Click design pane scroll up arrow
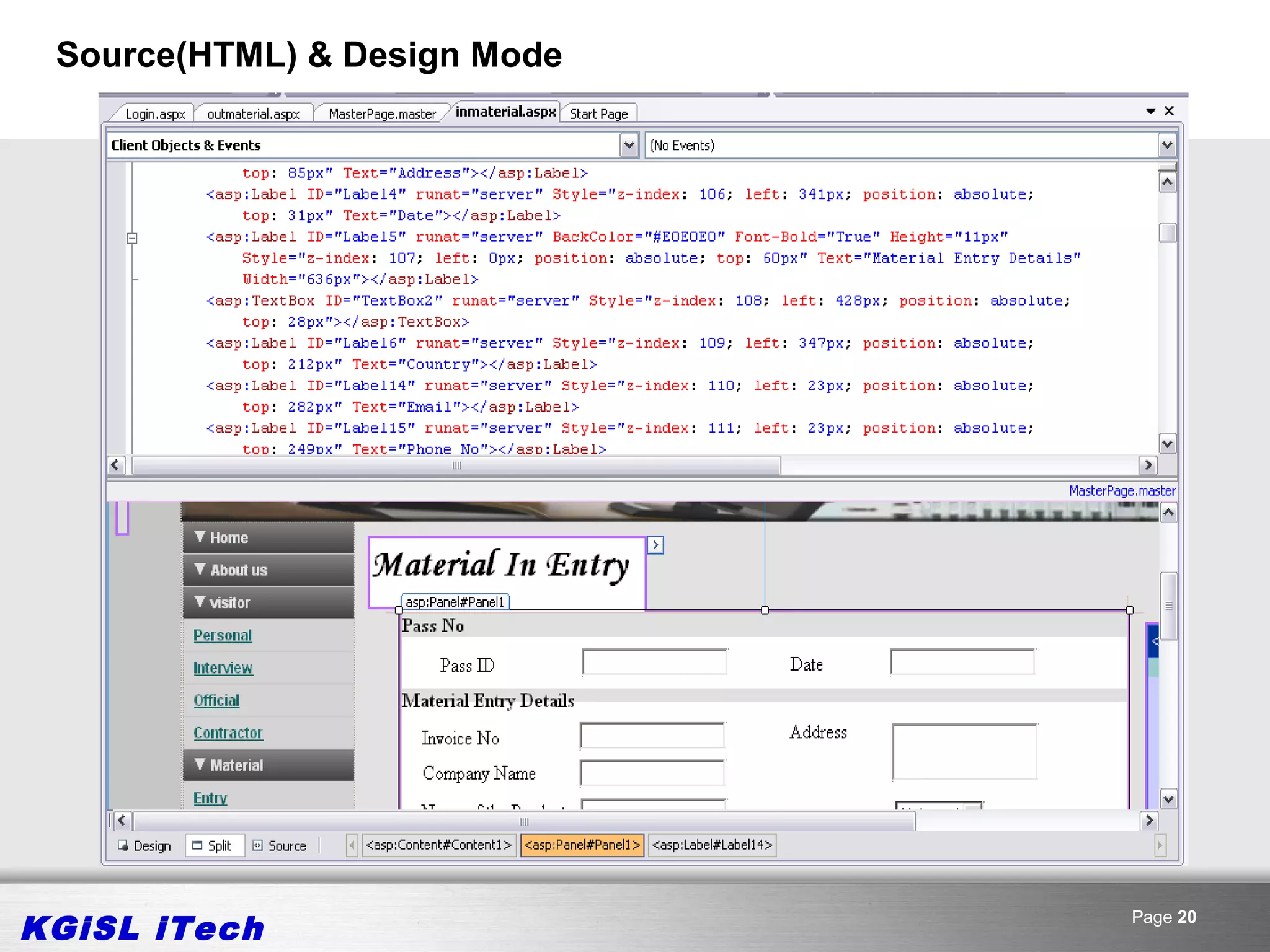Image resolution: width=1270 pixels, height=952 pixels. (1168, 513)
